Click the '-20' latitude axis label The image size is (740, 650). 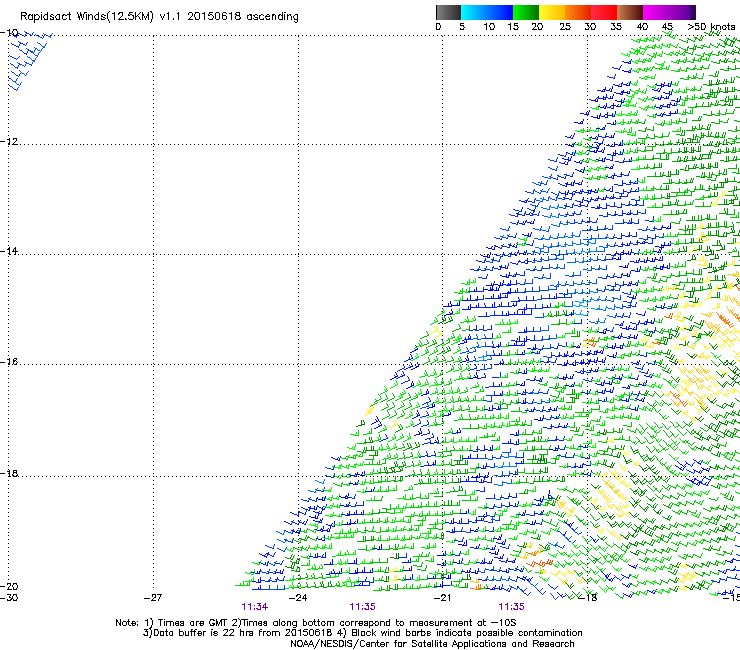coord(9,586)
